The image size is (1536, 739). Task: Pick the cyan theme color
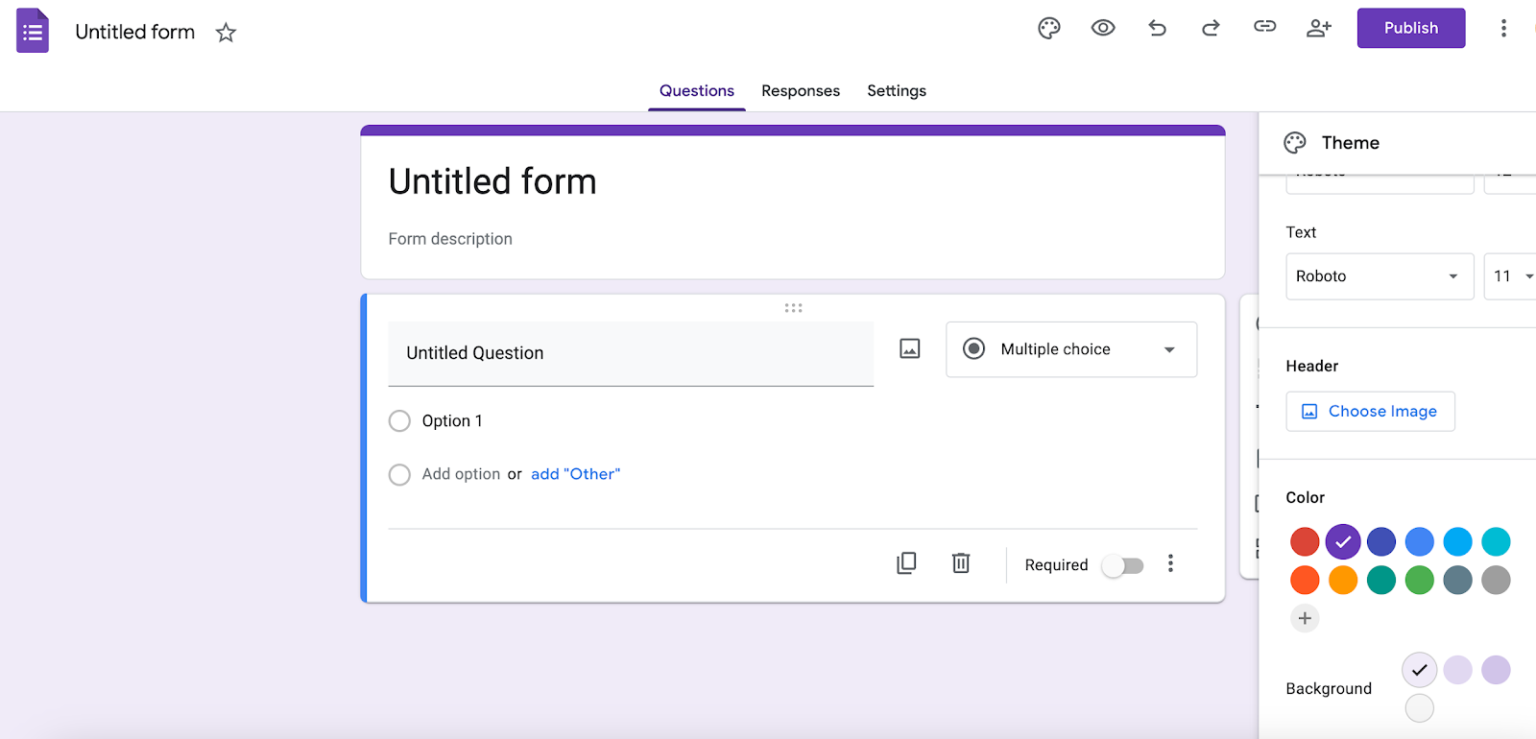[1495, 542]
